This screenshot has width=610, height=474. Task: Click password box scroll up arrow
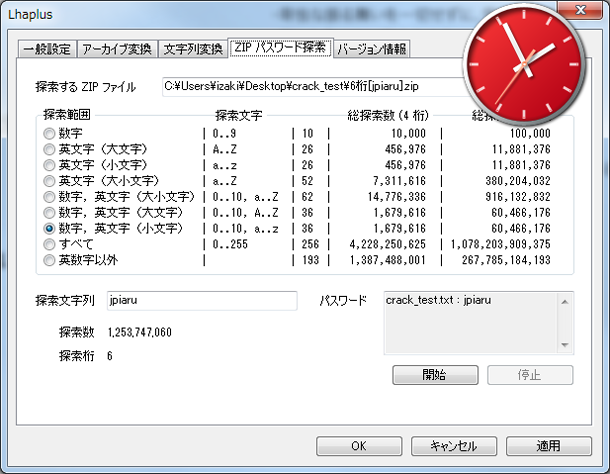coord(565,302)
